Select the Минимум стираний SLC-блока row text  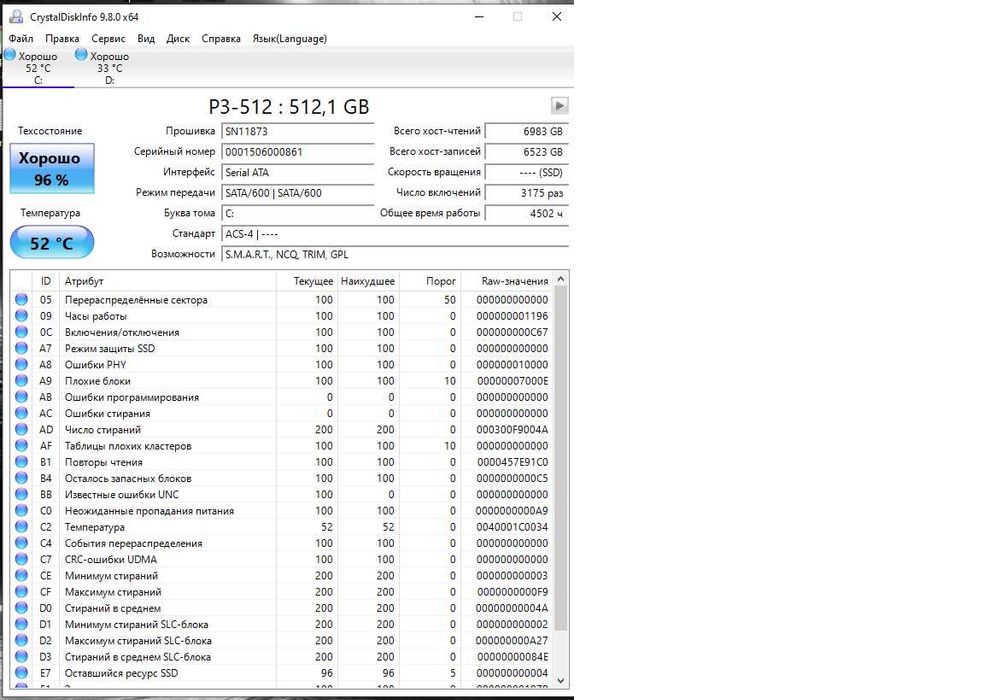click(x=136, y=624)
